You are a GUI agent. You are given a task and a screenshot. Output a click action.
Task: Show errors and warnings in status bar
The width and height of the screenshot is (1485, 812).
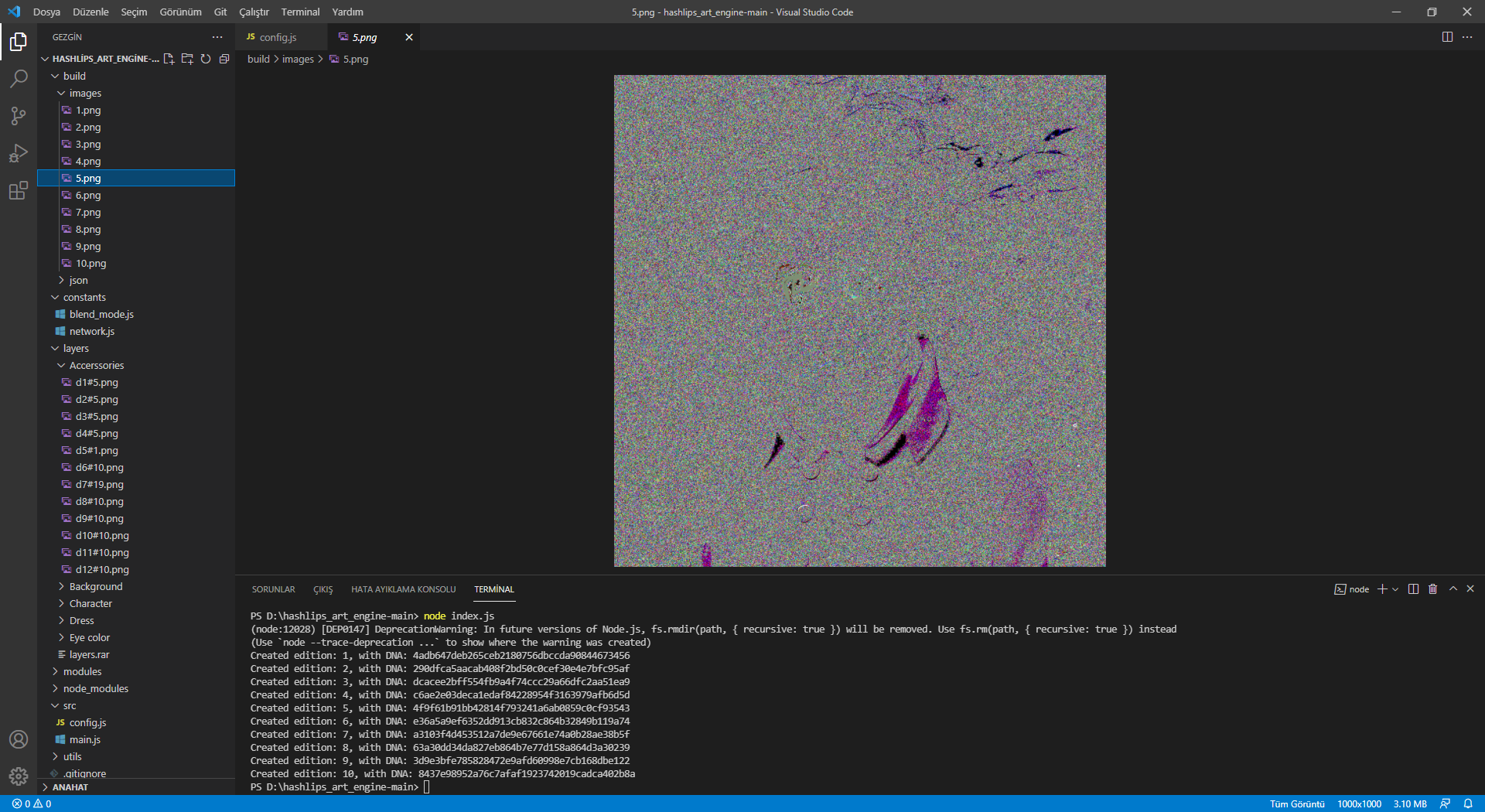click(32, 803)
